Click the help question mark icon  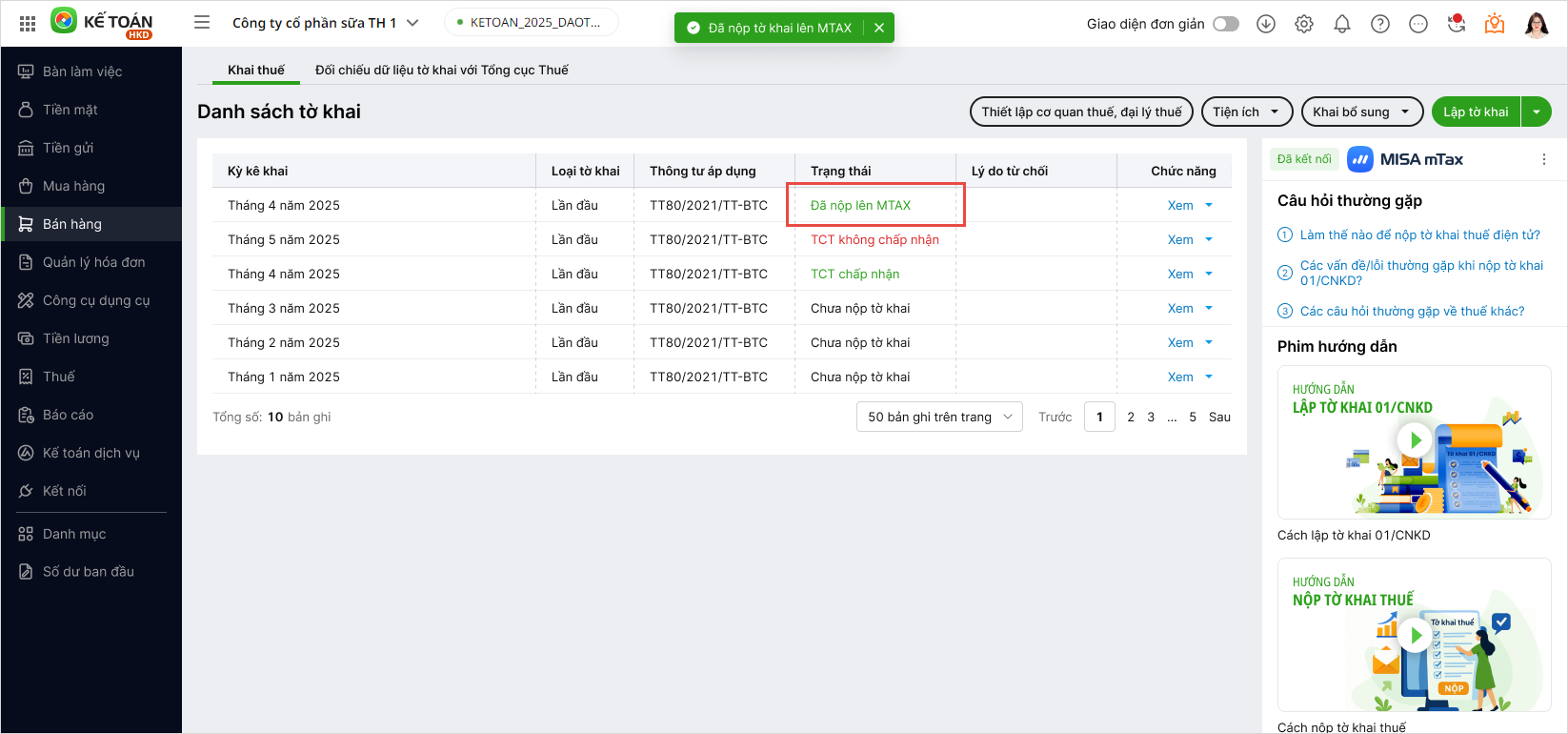click(1380, 24)
